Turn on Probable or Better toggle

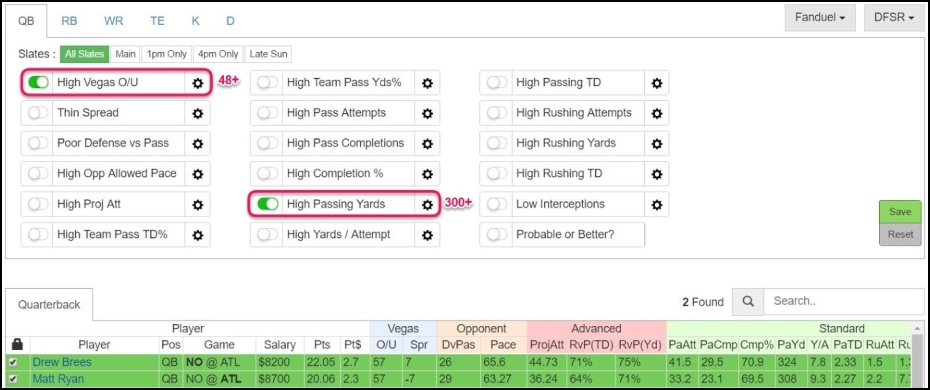tap(497, 234)
